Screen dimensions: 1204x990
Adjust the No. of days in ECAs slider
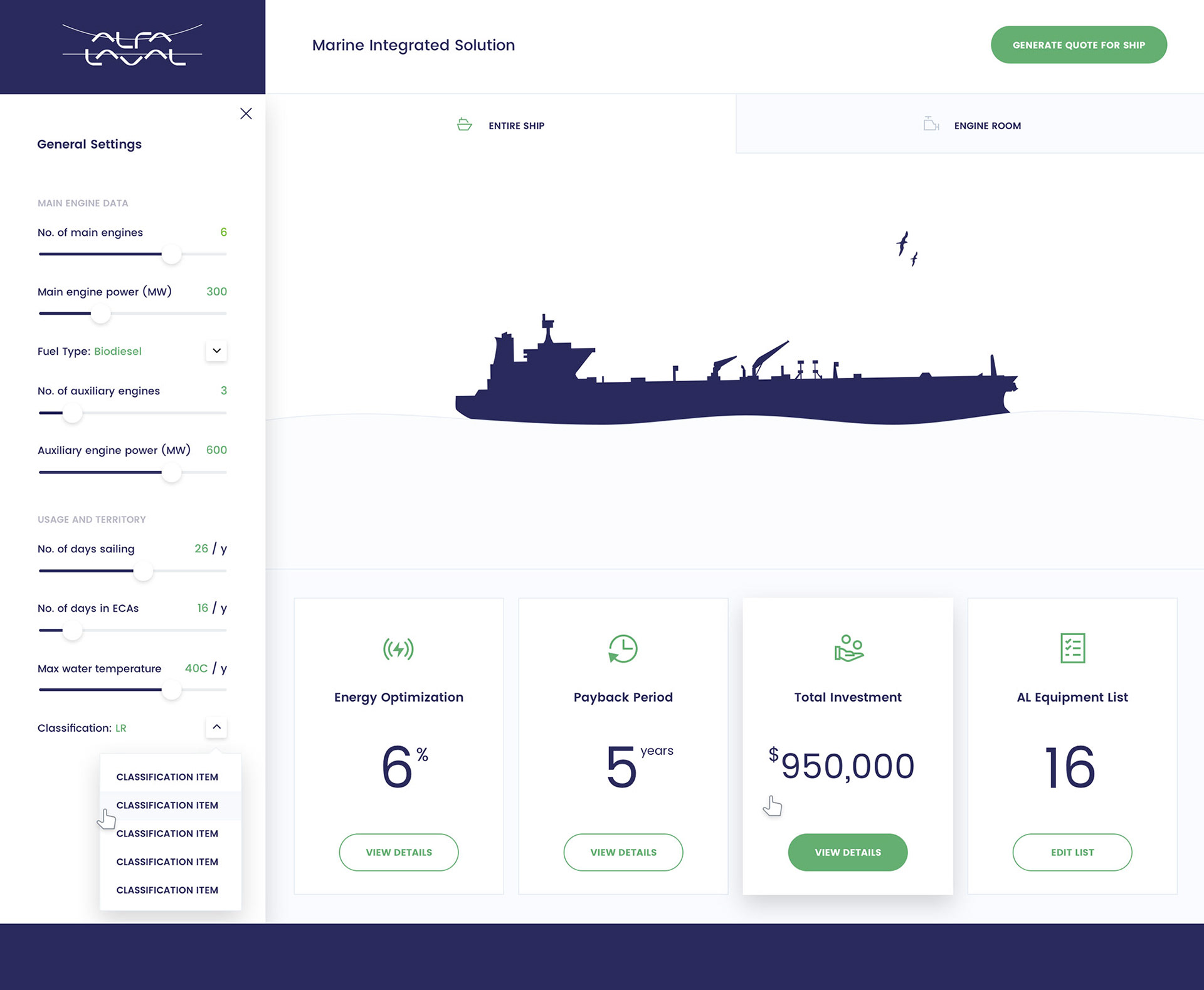pyautogui.click(x=73, y=630)
